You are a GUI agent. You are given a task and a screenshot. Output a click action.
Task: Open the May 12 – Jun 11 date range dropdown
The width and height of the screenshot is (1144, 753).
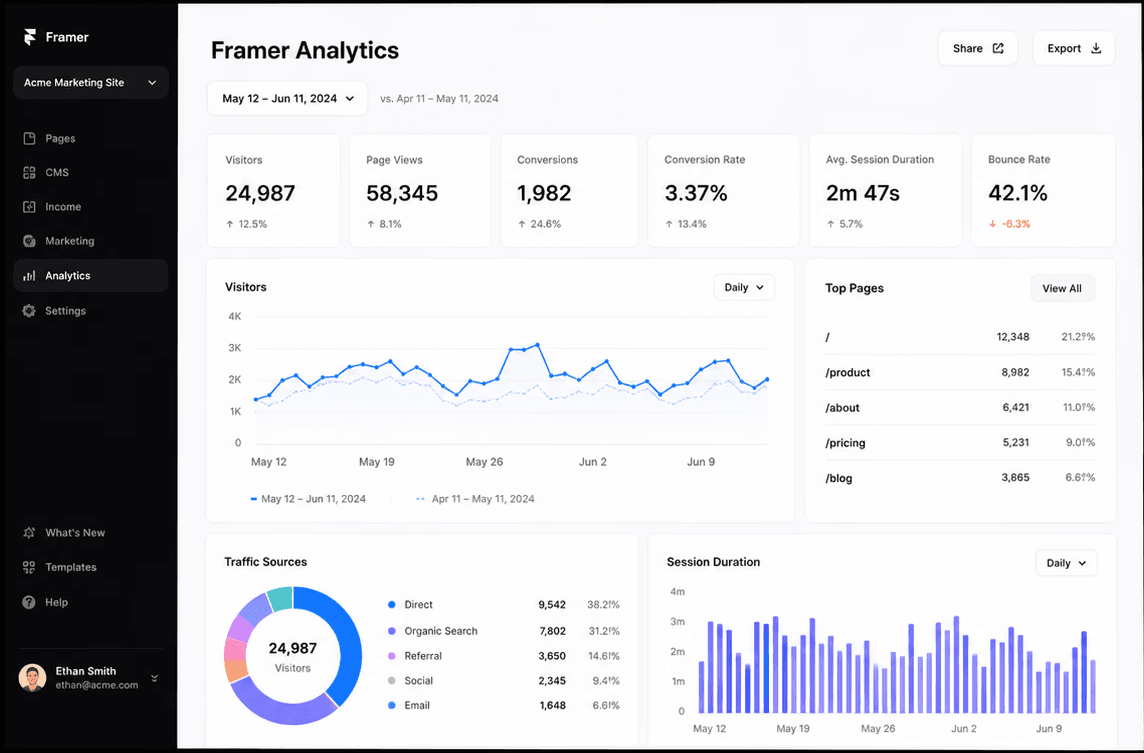287,99
